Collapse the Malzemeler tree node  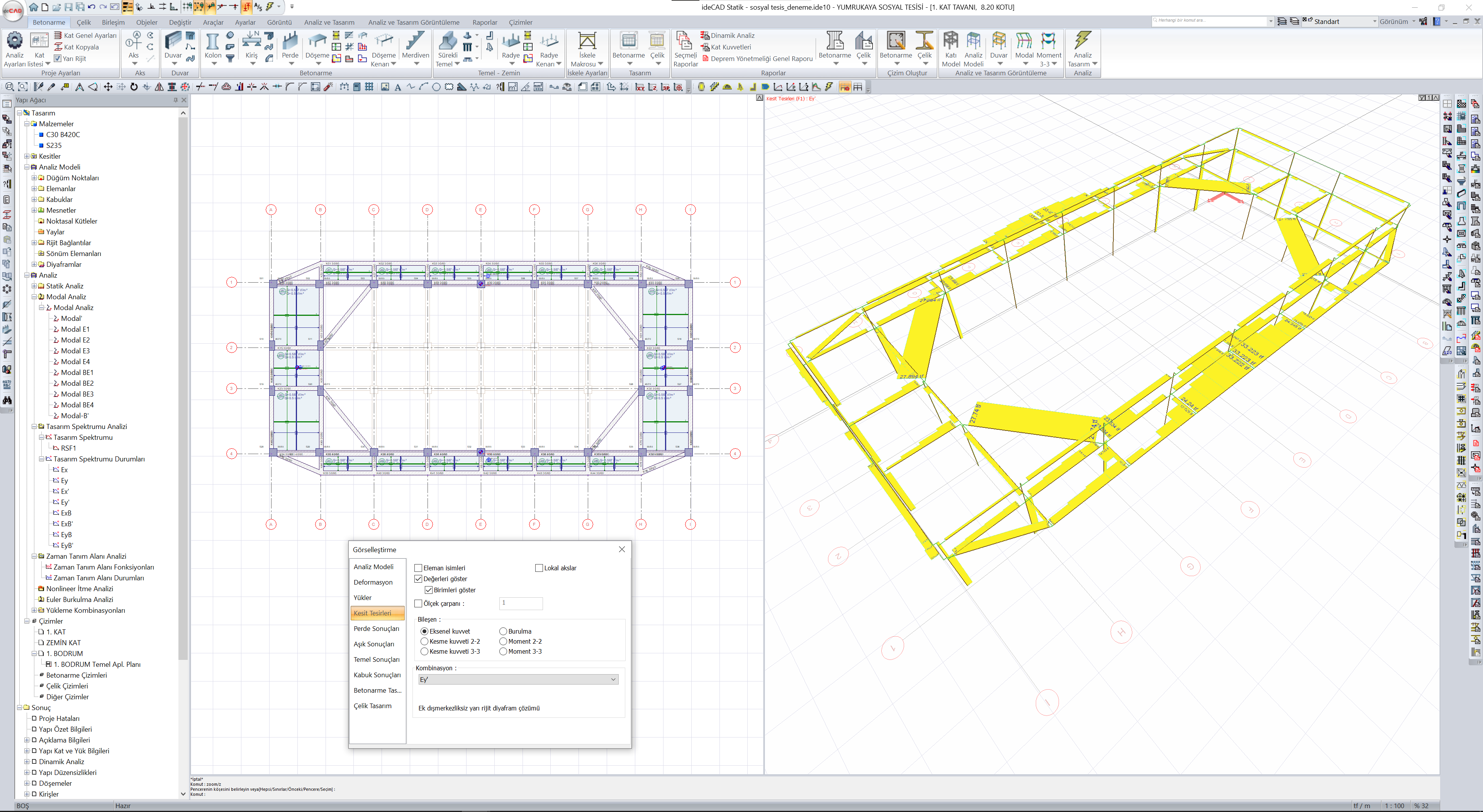point(27,124)
